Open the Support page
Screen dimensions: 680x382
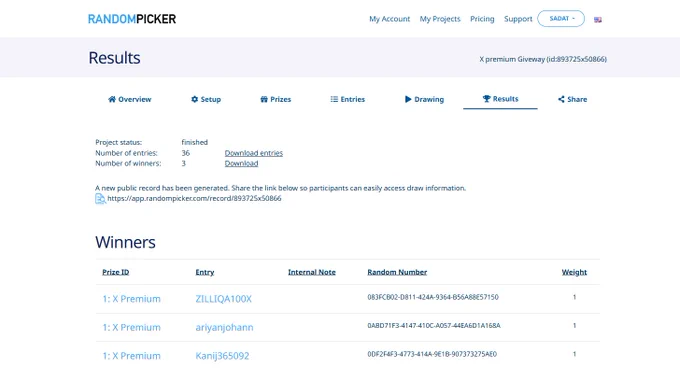click(518, 19)
